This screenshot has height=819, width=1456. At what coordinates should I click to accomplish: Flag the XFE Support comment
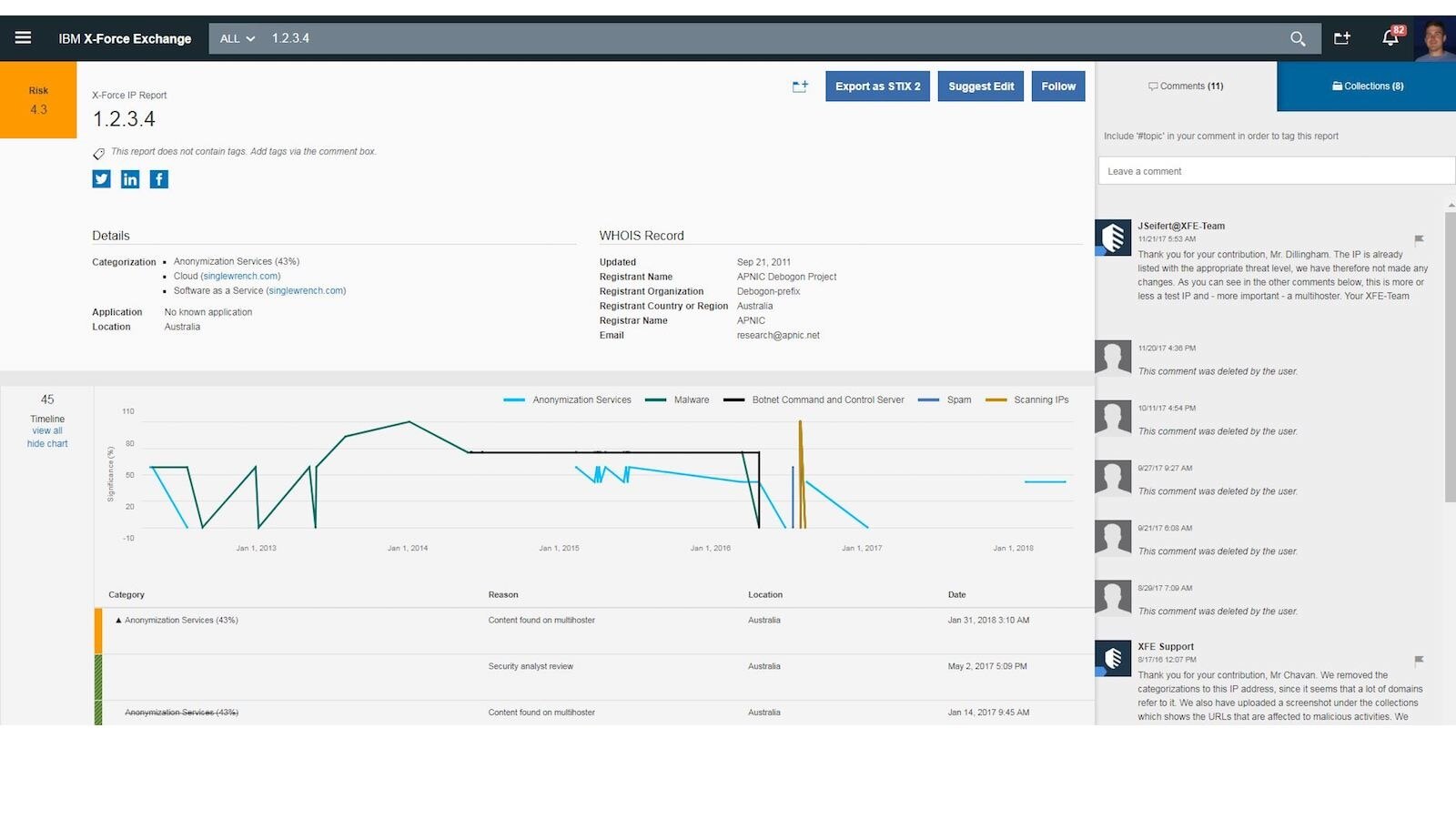(1419, 661)
